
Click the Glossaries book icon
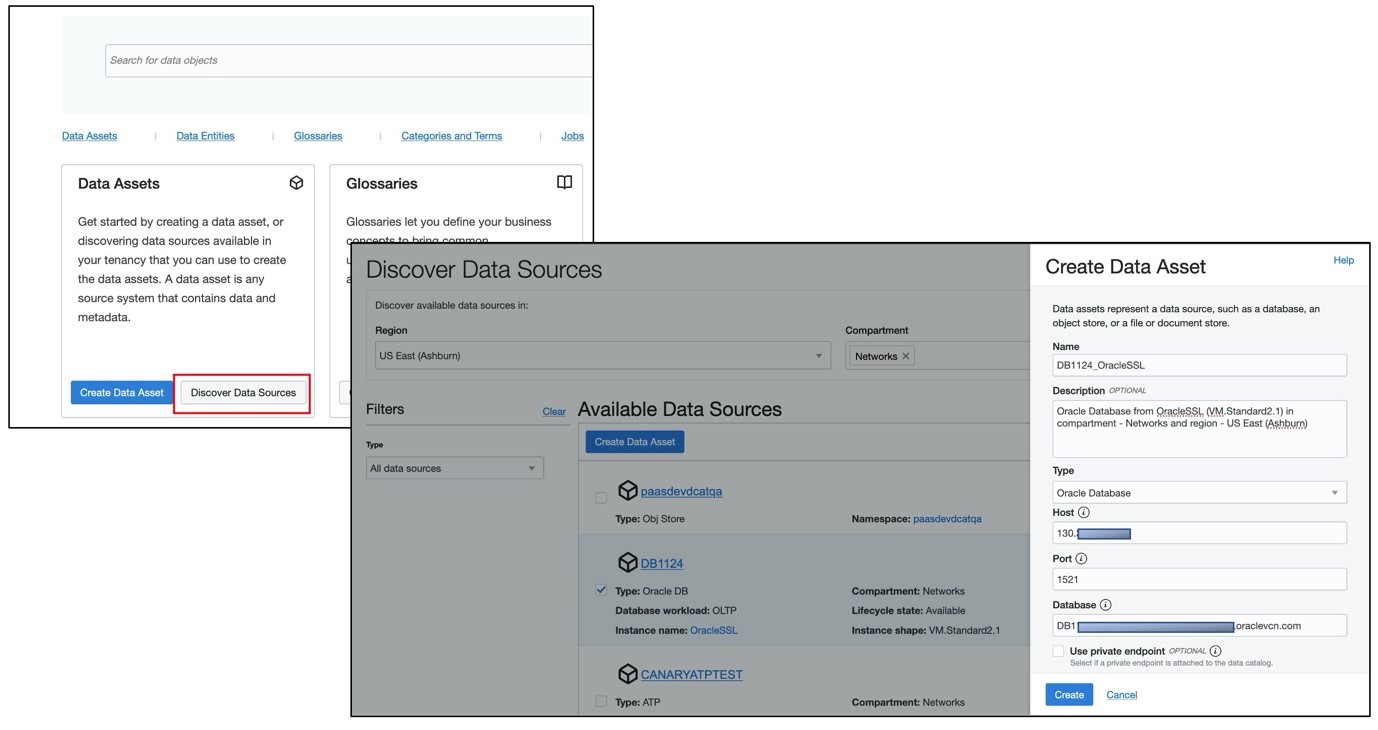pos(564,183)
